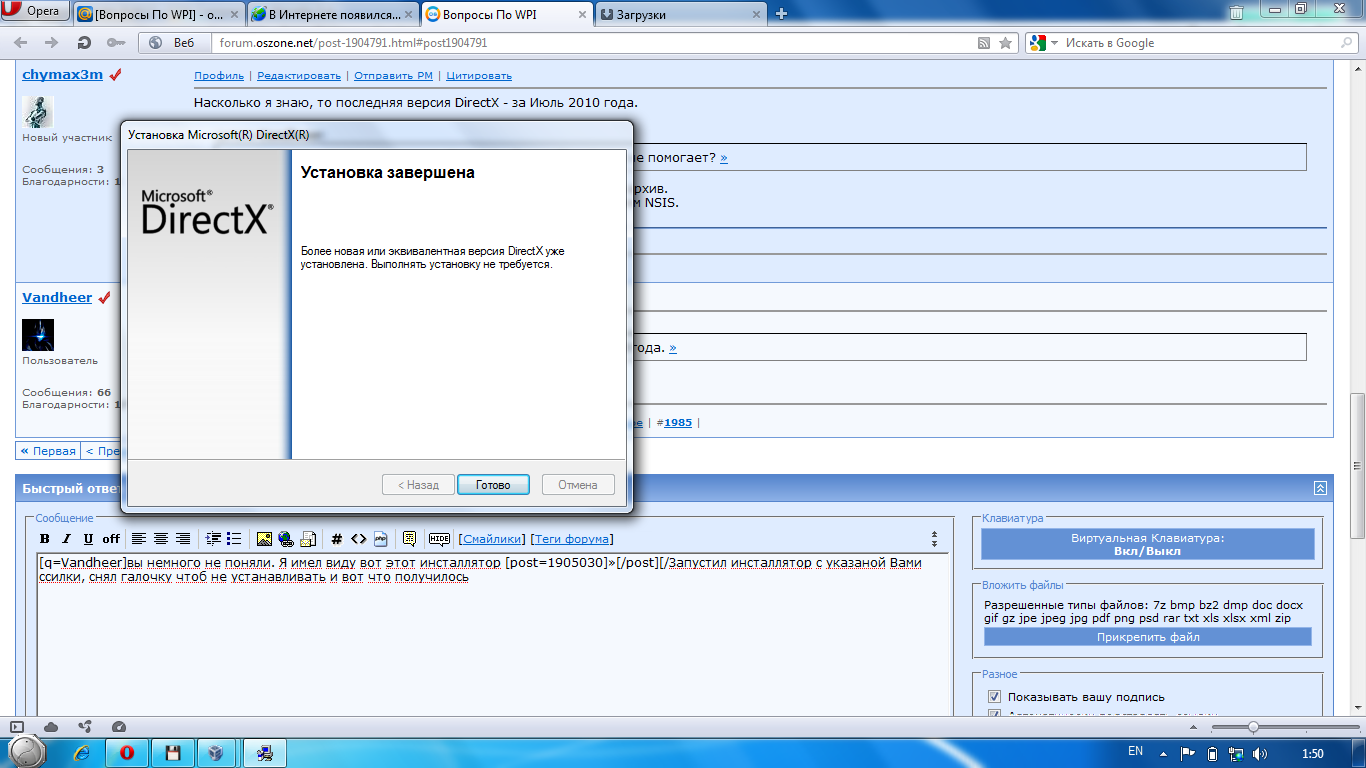Insert HTML tag with <> icon
The image size is (1366, 768).
[x=359, y=539]
